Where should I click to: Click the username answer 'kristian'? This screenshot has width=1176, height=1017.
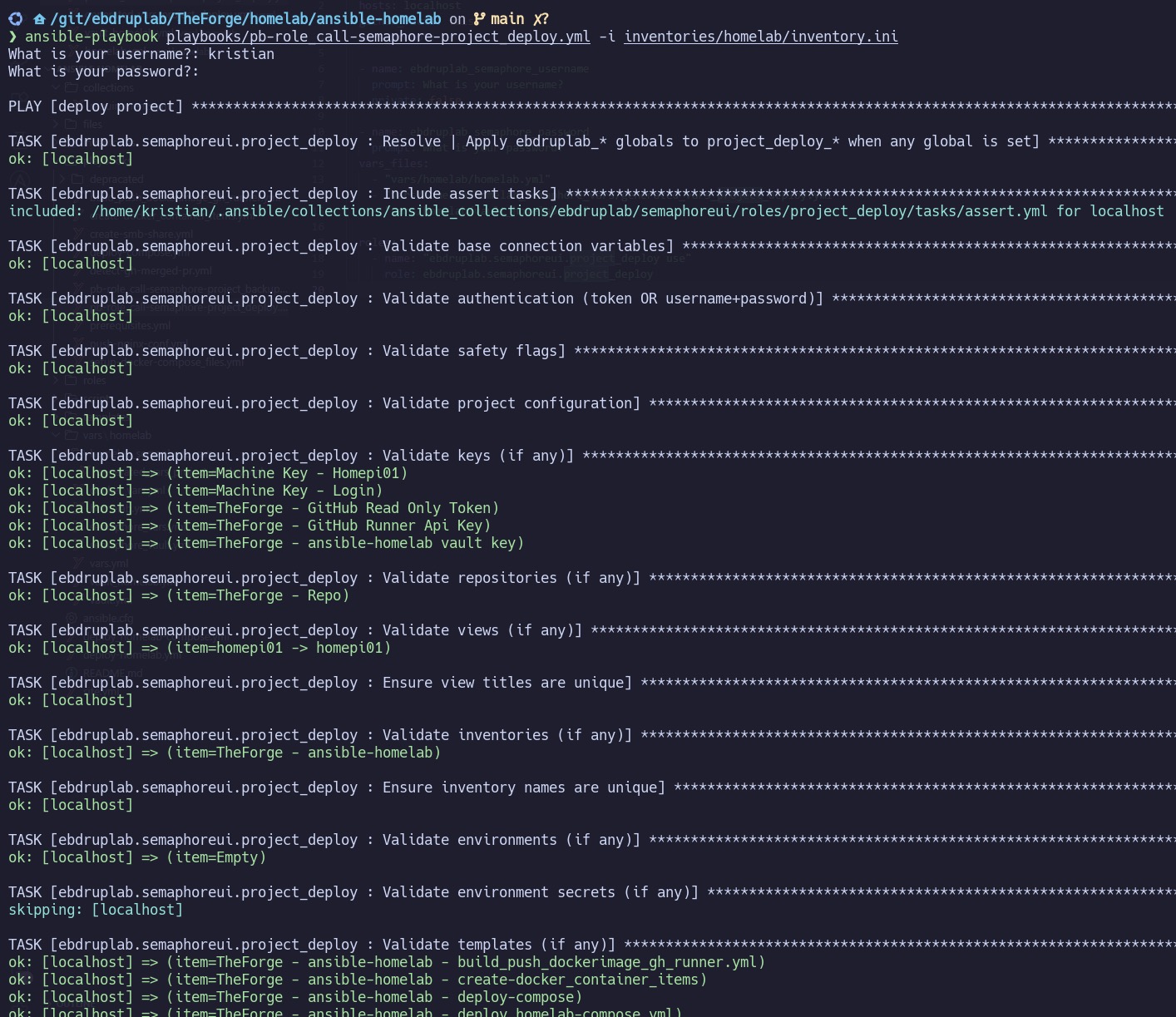click(241, 54)
